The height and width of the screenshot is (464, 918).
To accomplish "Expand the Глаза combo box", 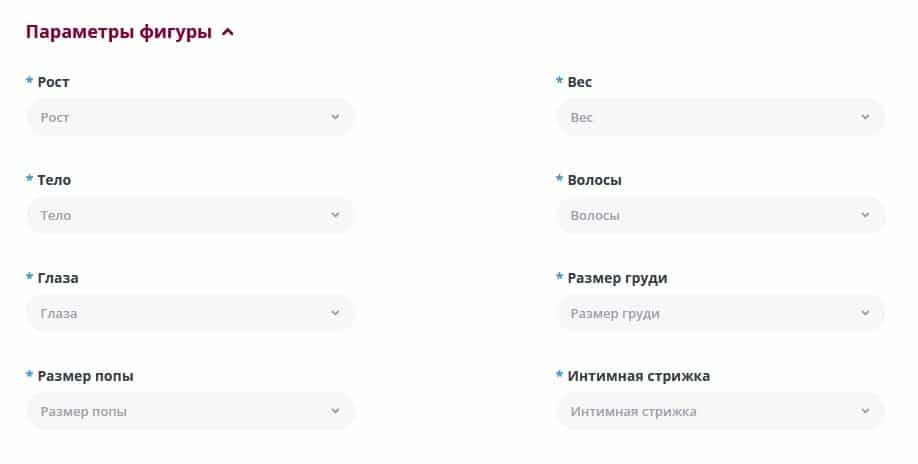I will pos(190,313).
